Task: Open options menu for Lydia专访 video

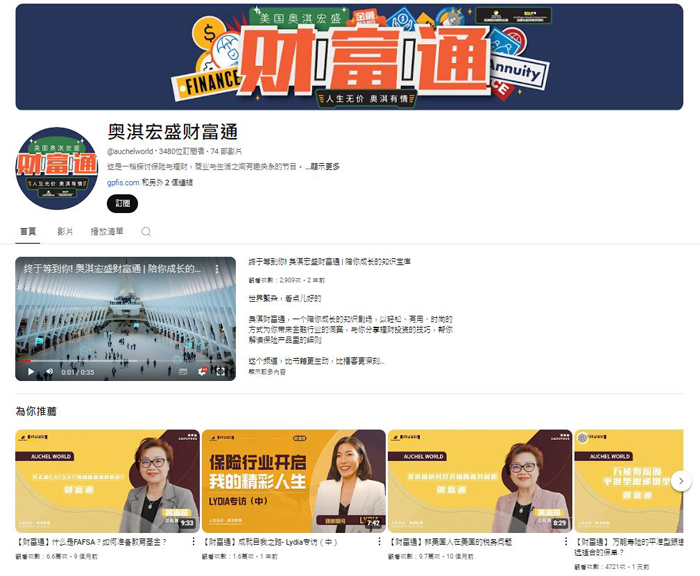Action: click(x=379, y=542)
